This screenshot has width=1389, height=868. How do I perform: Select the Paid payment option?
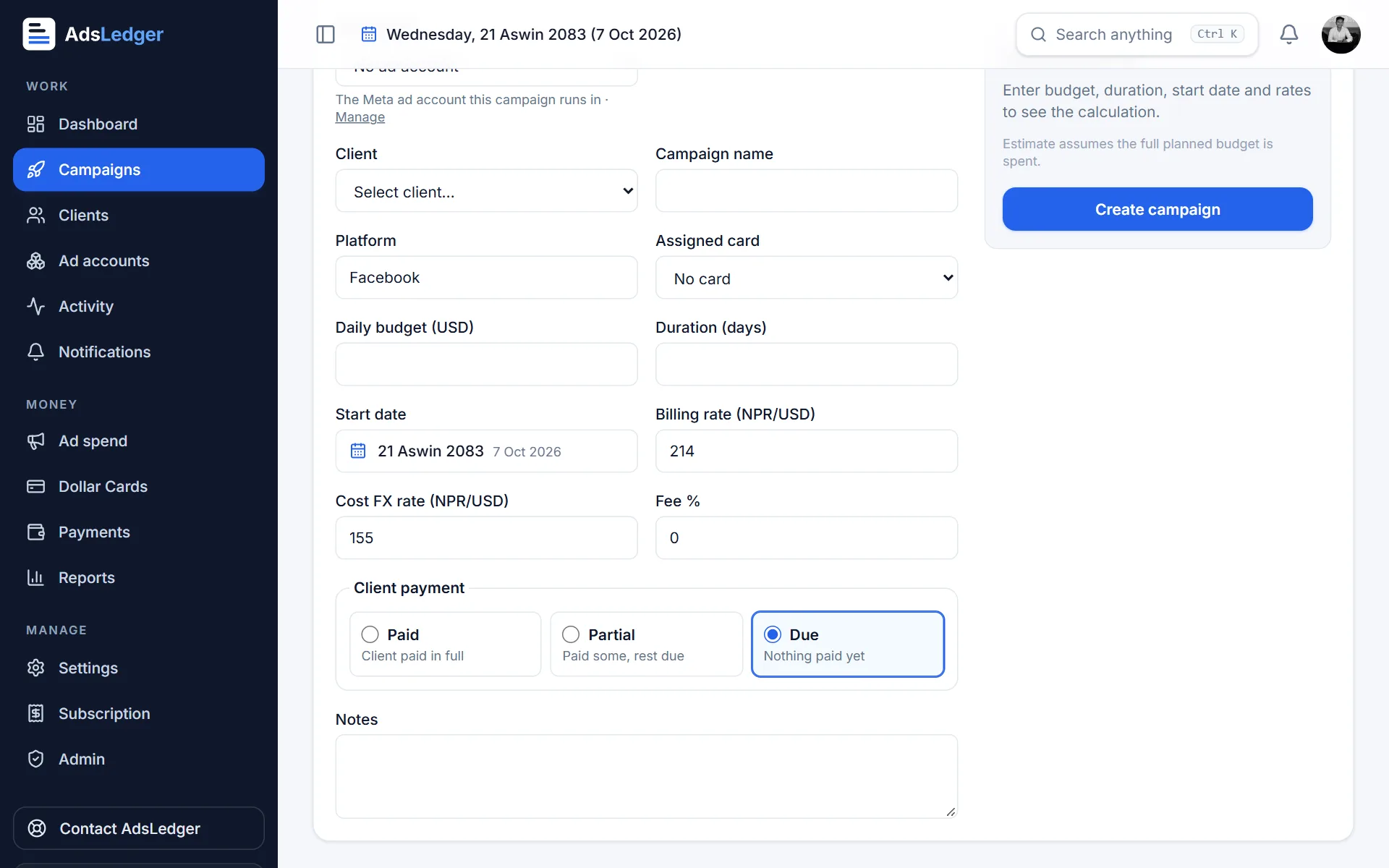[x=445, y=644]
